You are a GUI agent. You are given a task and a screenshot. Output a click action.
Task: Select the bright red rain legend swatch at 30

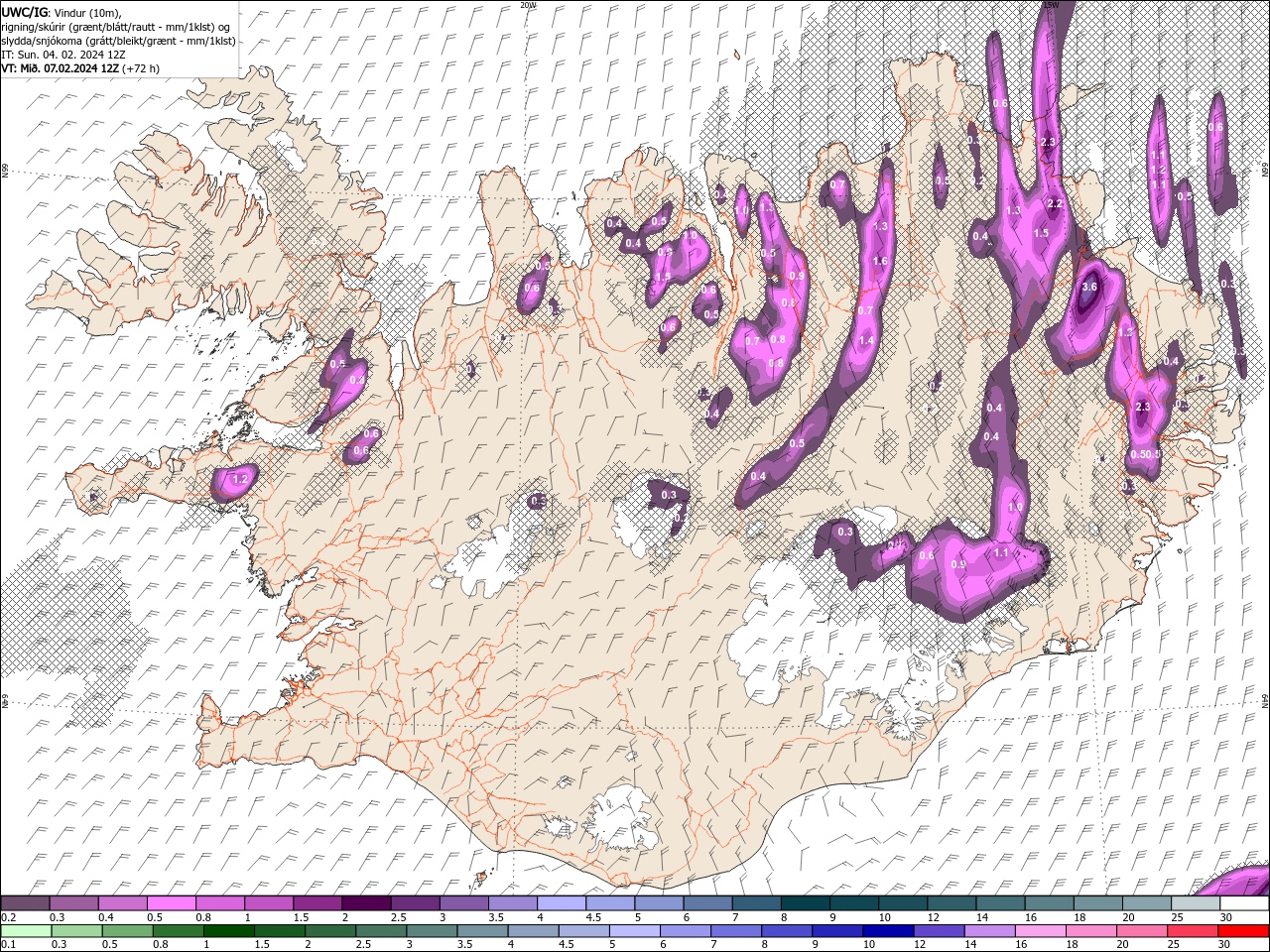[x=1244, y=931]
